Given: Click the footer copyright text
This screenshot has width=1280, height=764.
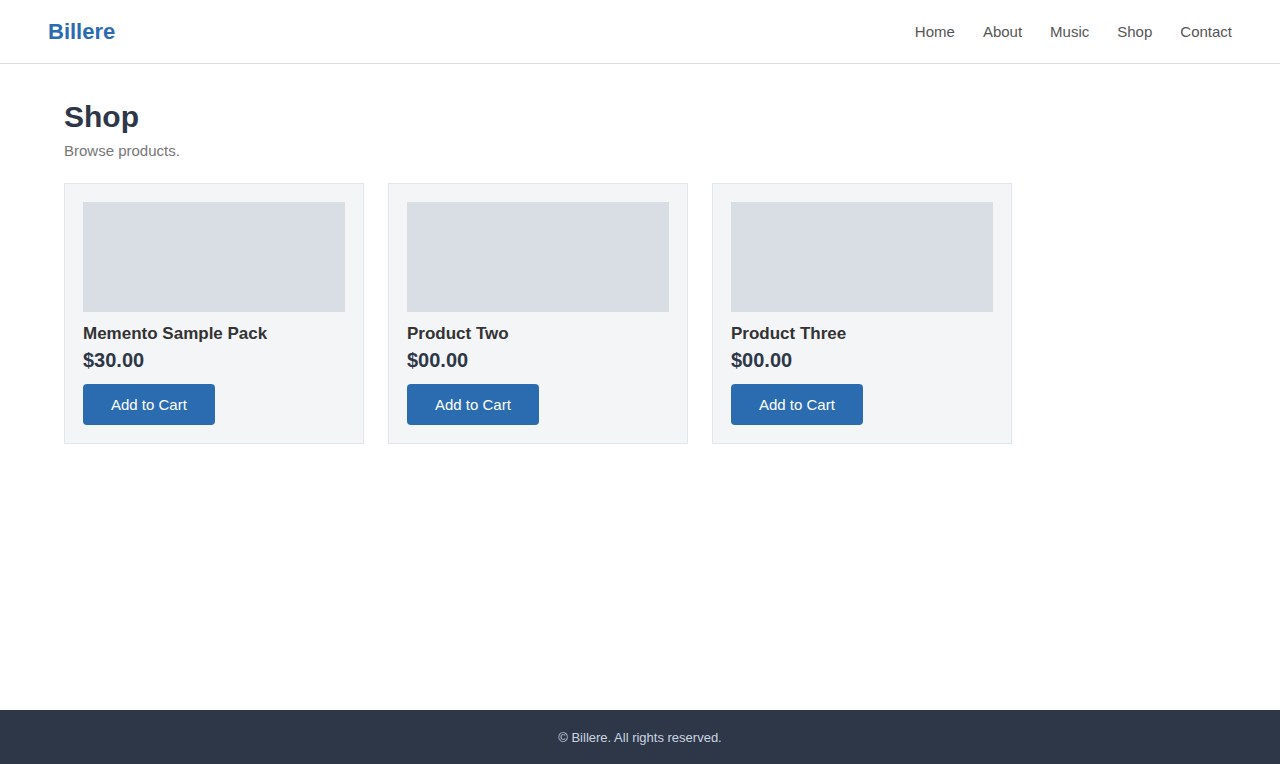Looking at the screenshot, I should click(640, 737).
